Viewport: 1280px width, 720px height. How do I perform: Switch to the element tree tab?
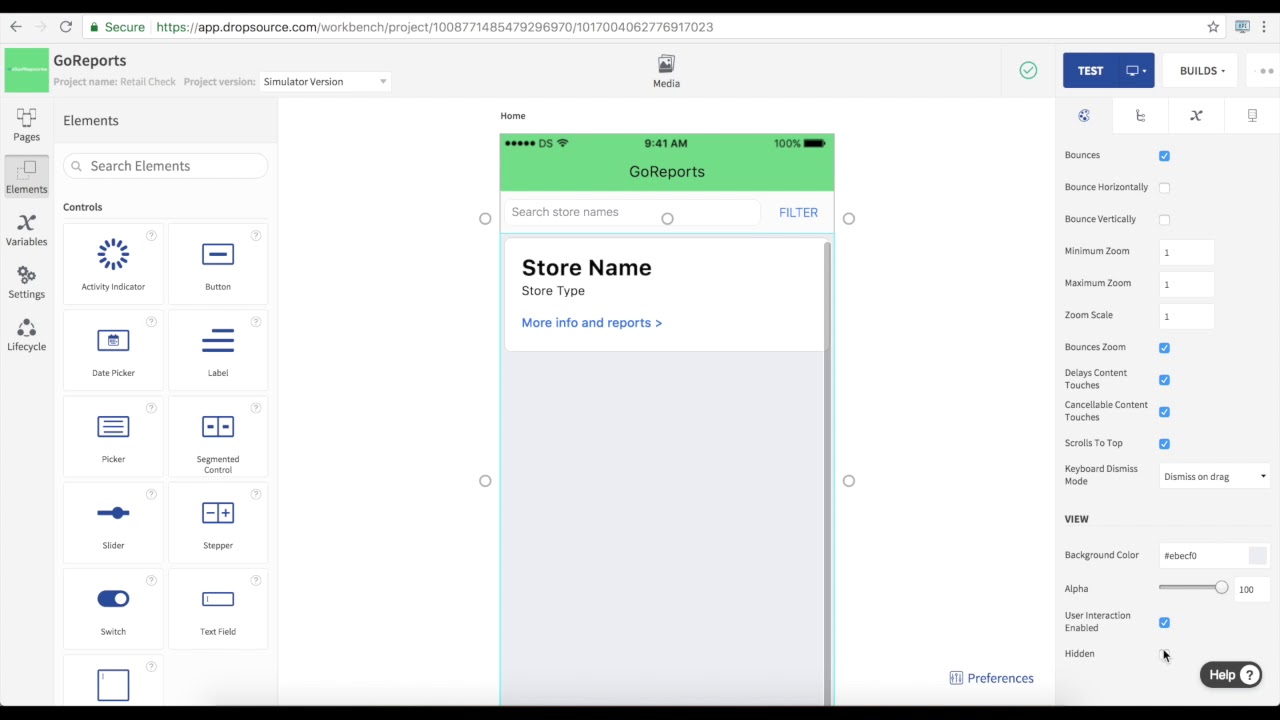1140,116
